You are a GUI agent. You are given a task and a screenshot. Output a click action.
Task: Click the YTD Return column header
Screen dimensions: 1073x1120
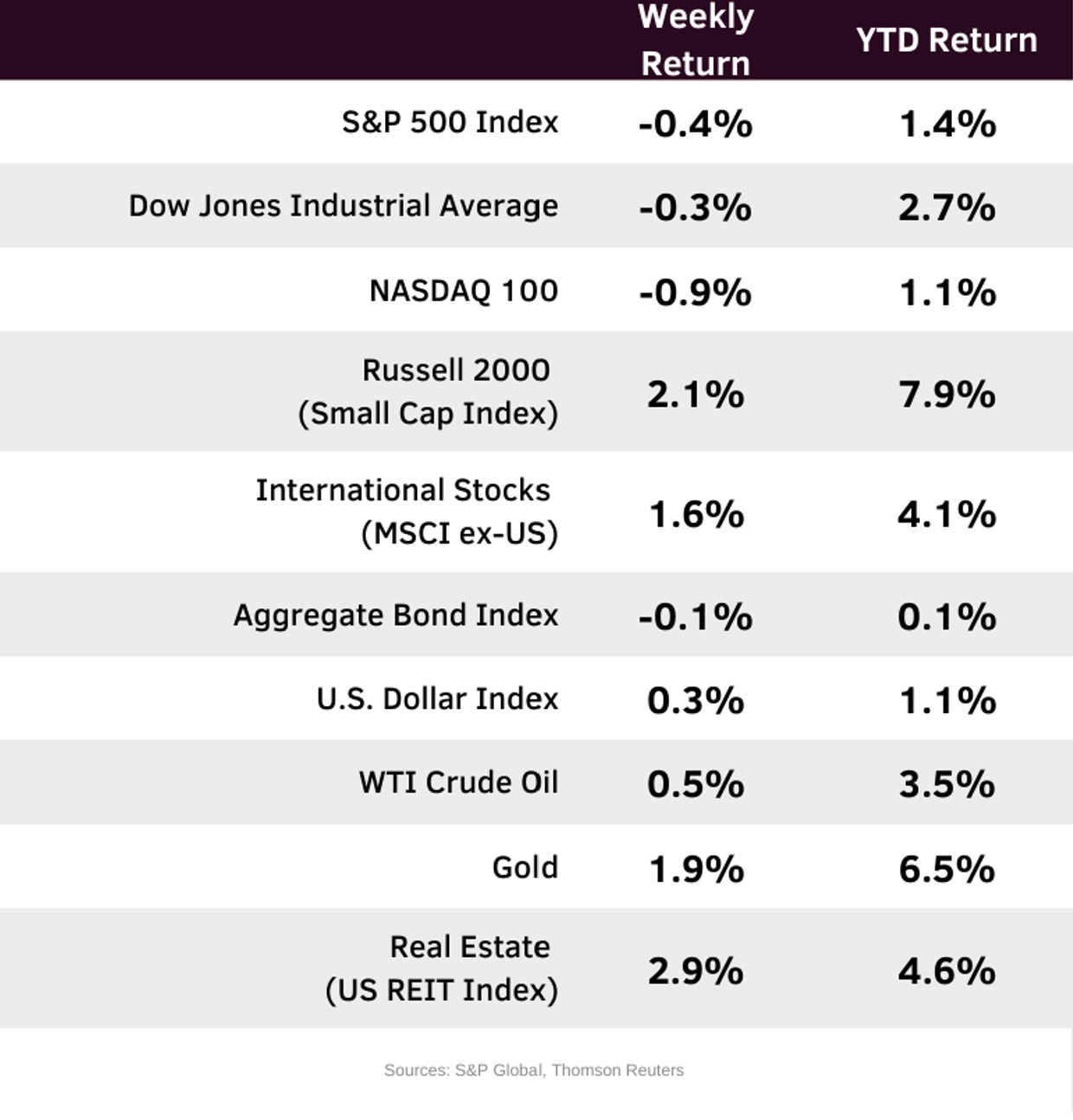pos(946,40)
